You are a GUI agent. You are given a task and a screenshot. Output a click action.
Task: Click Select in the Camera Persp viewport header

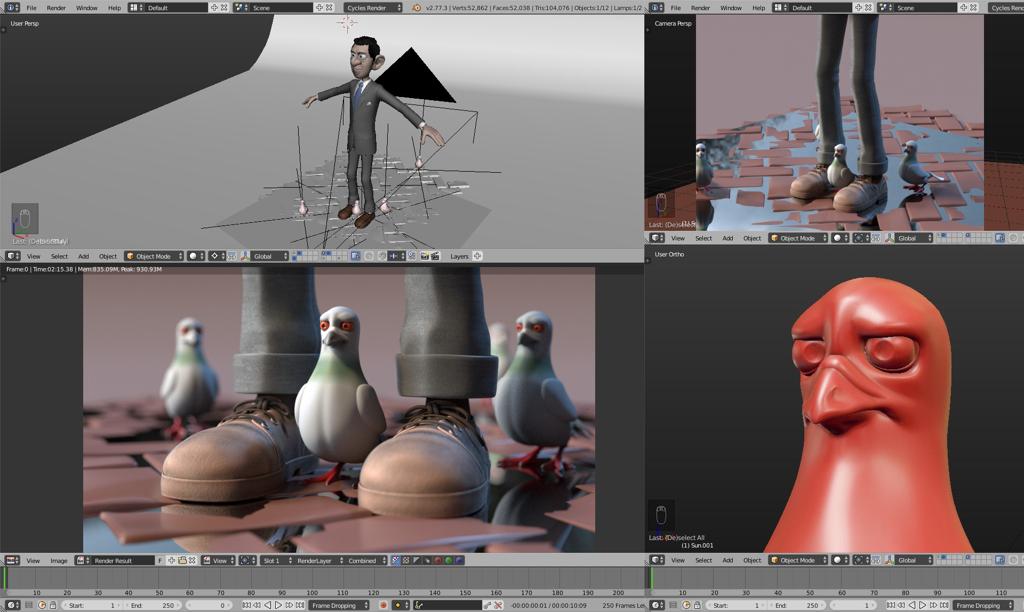coord(704,238)
